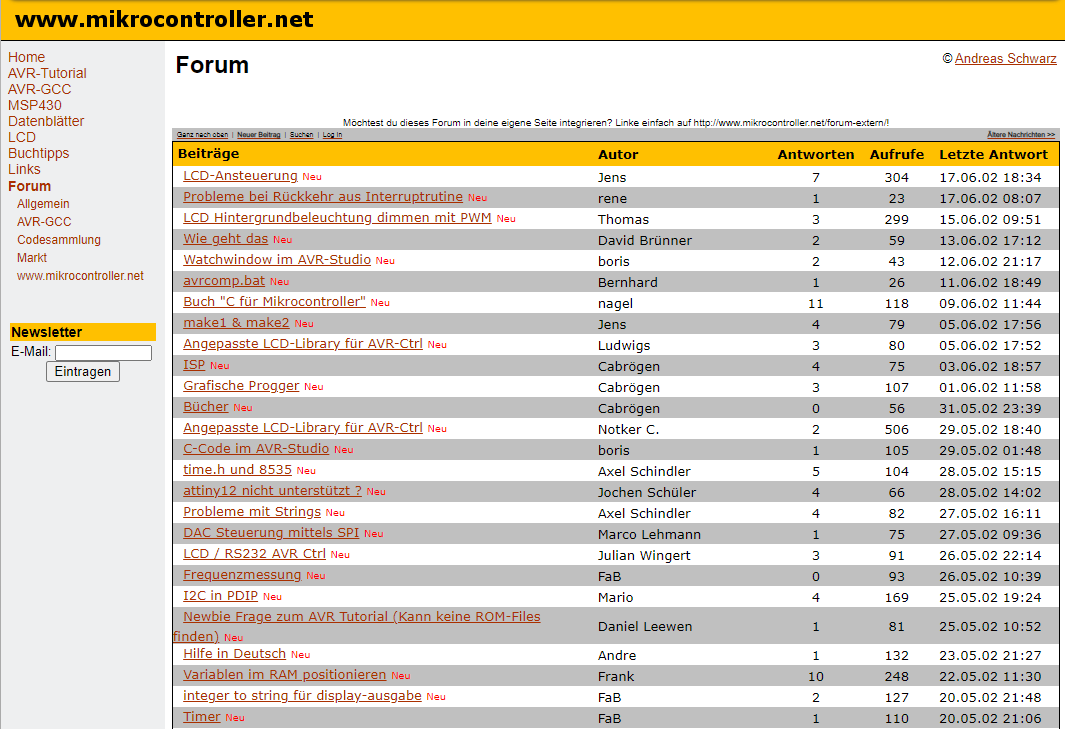Screen dimensions: 1065x729
Task: Click the LCD sidebar link
Action: [x=22, y=137]
